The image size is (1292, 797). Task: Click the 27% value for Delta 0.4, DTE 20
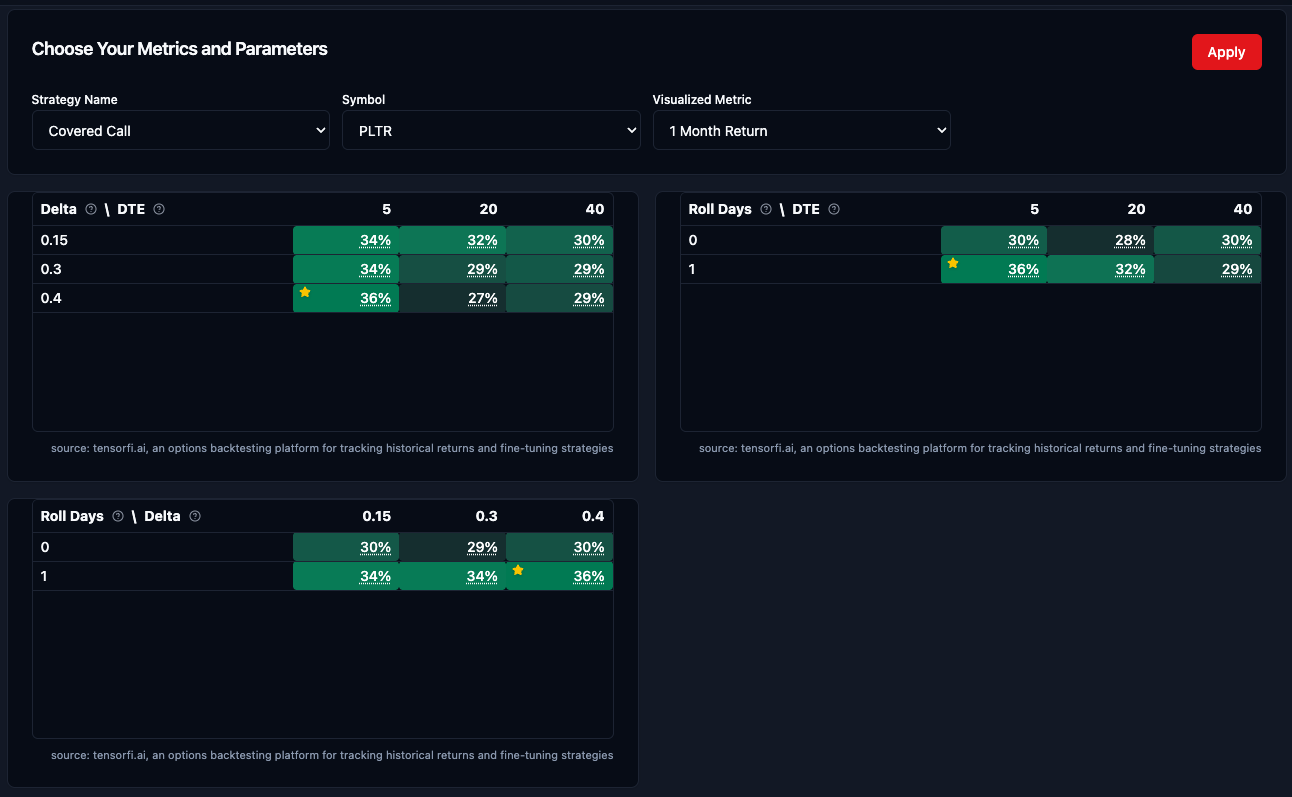point(482,298)
